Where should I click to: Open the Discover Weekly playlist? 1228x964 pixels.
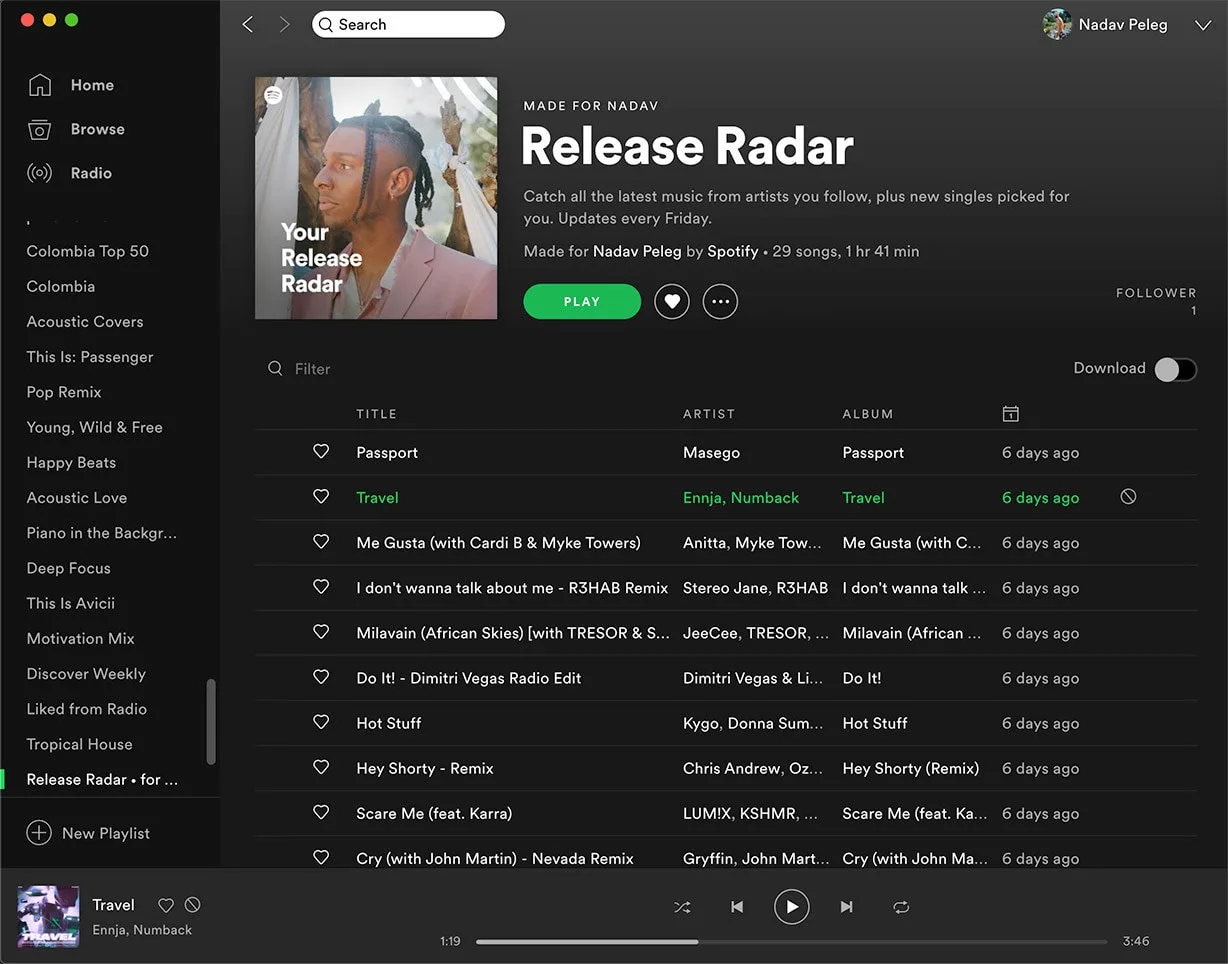(x=86, y=674)
